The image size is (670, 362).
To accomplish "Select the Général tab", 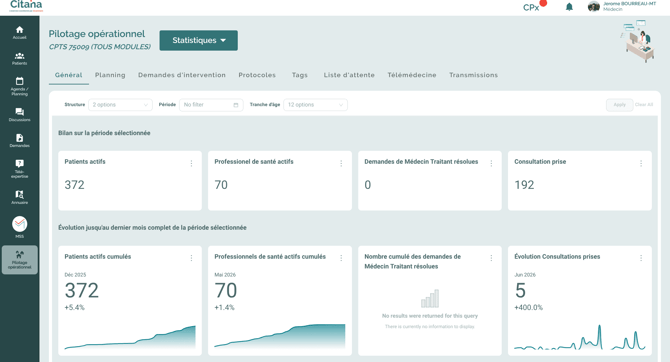I will click(68, 75).
